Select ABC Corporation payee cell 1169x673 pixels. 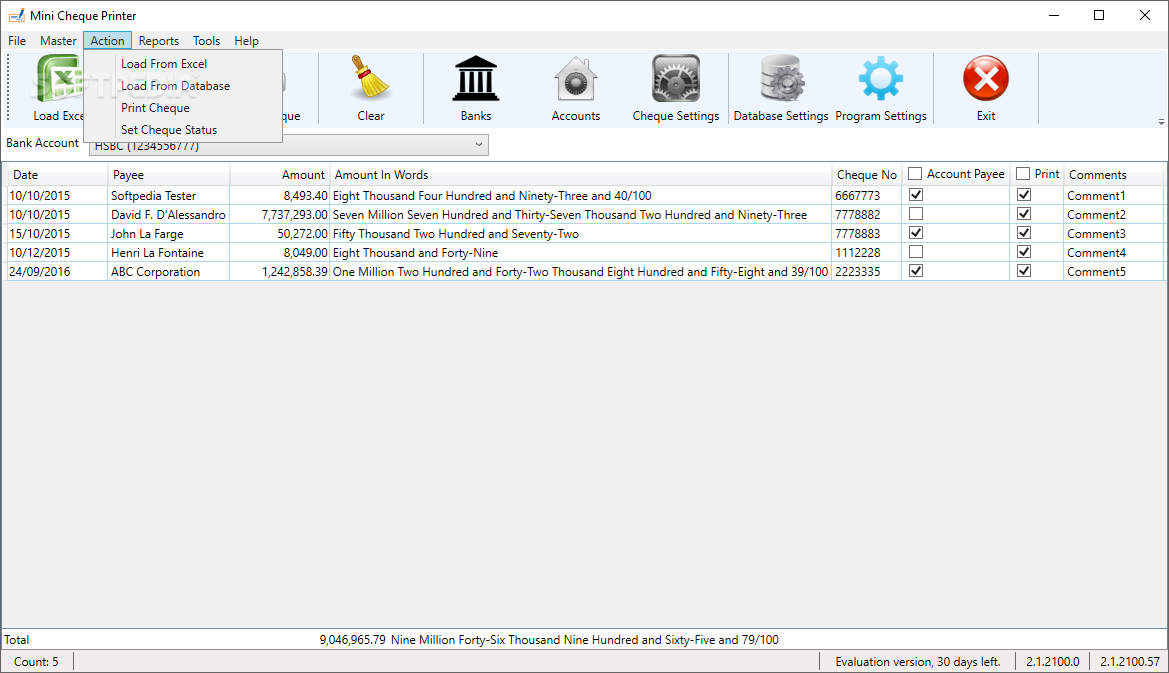(168, 271)
